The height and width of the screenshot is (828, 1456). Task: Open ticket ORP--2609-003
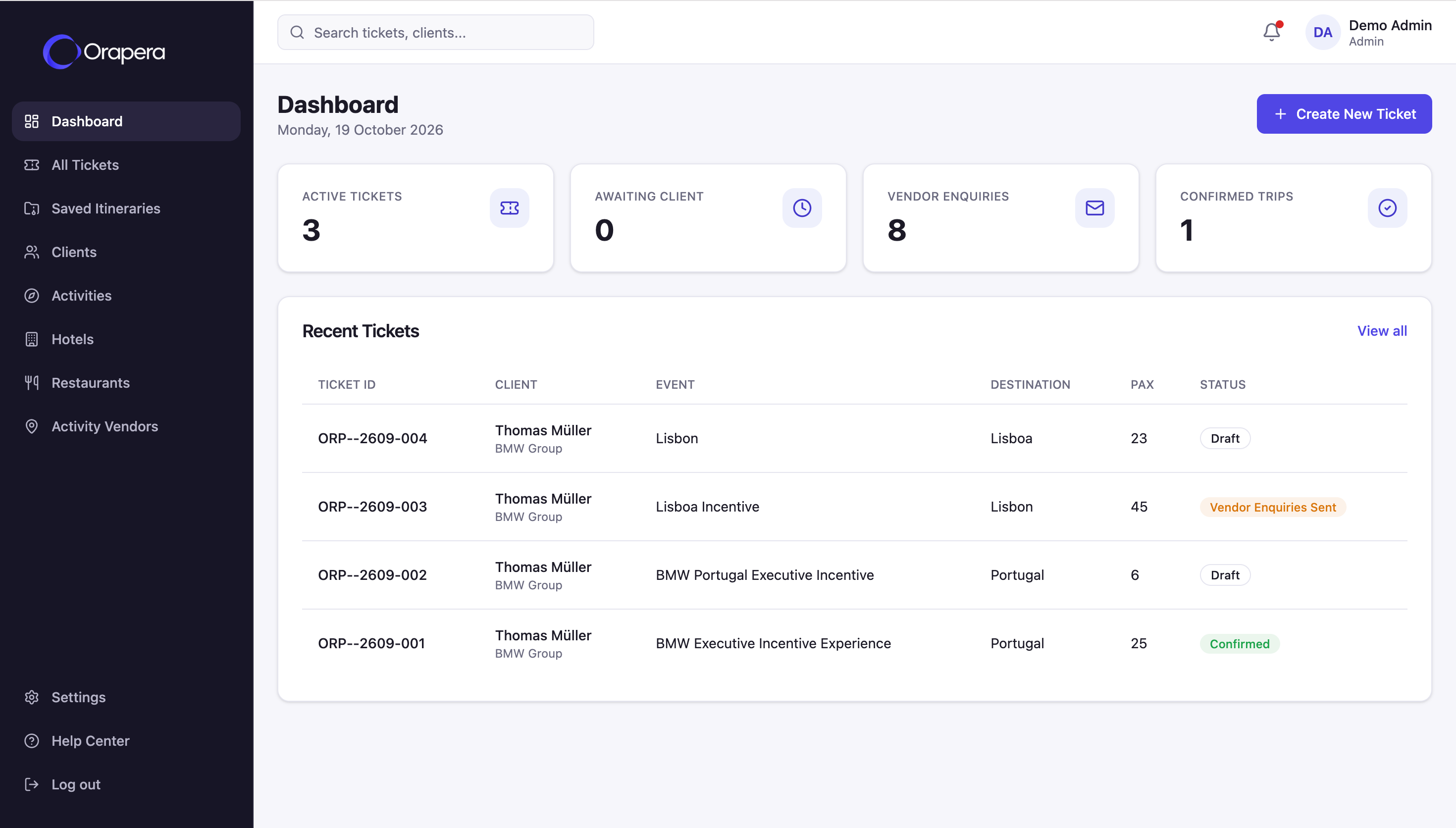(372, 507)
